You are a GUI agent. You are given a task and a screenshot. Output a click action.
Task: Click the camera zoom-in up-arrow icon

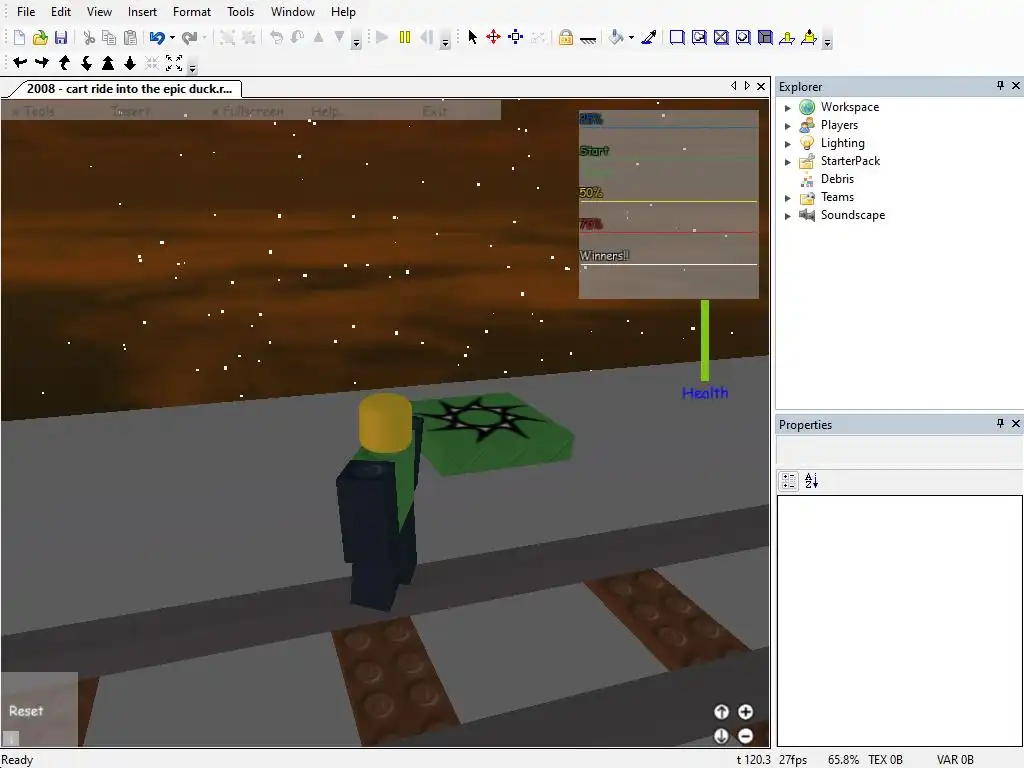[108, 63]
